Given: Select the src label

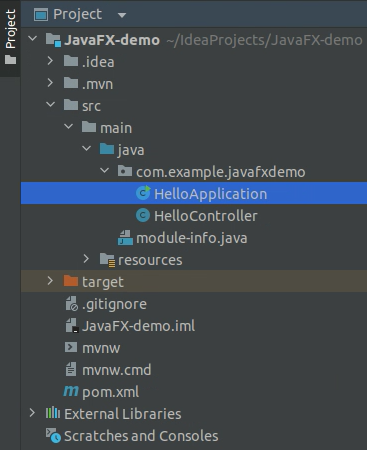Looking at the screenshot, I should pyautogui.click(x=91, y=106).
